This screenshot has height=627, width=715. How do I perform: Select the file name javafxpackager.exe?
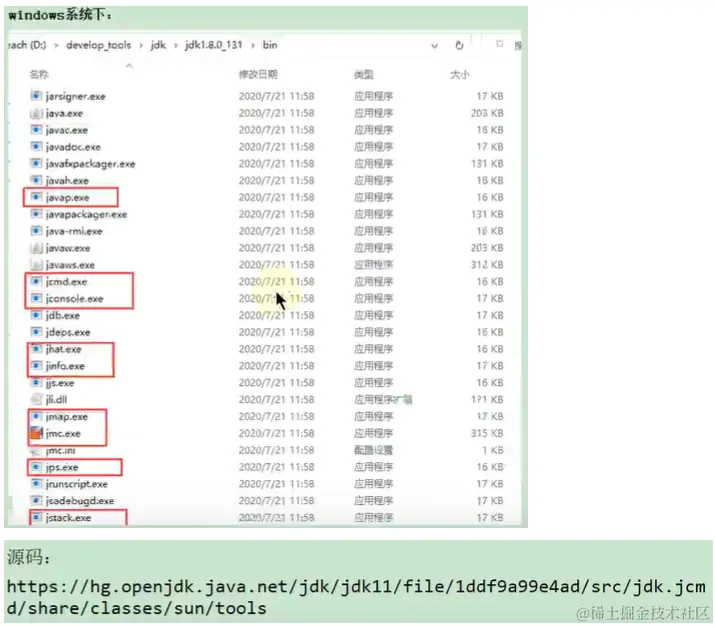[90, 164]
